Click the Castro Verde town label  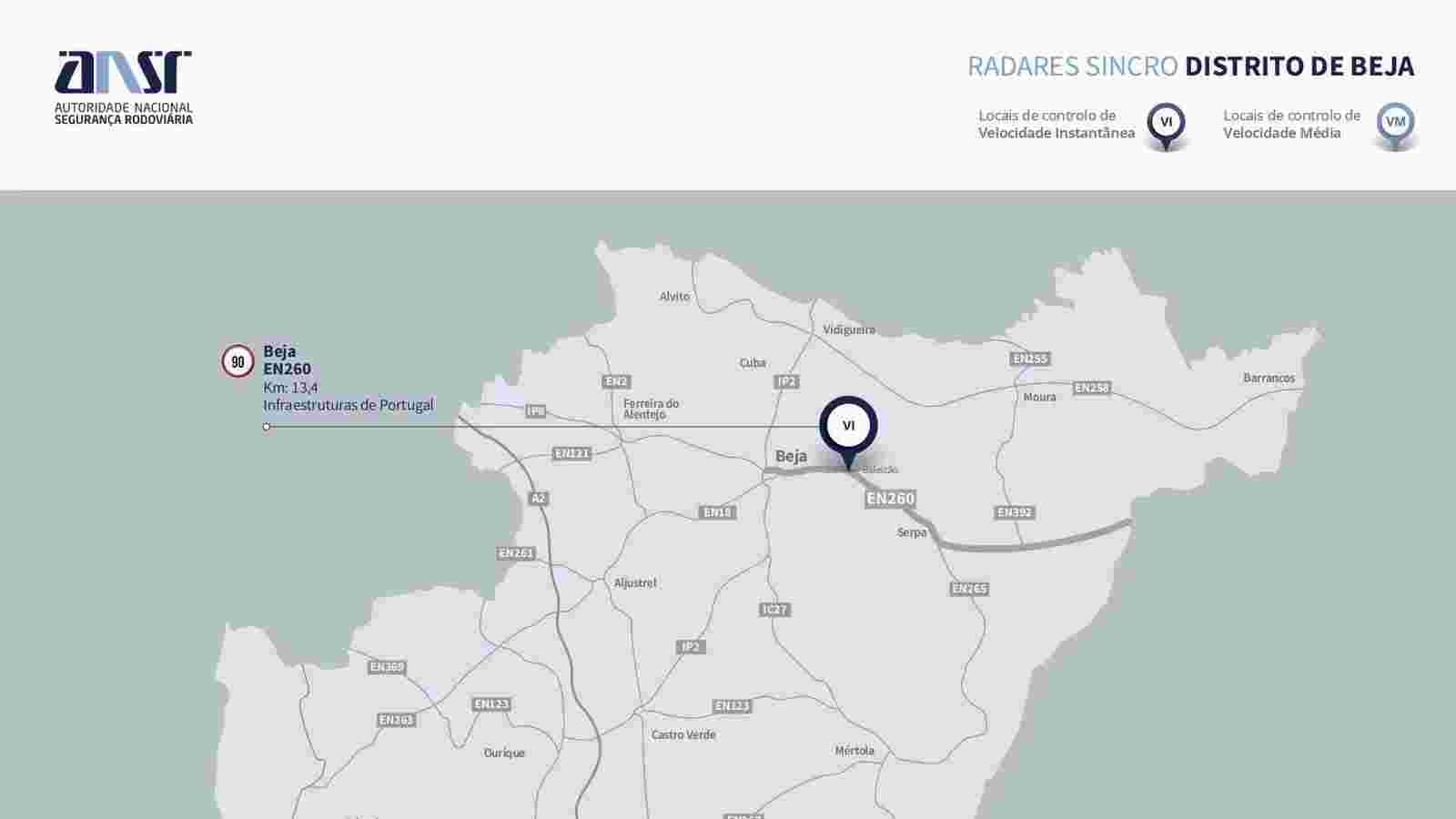point(683,734)
